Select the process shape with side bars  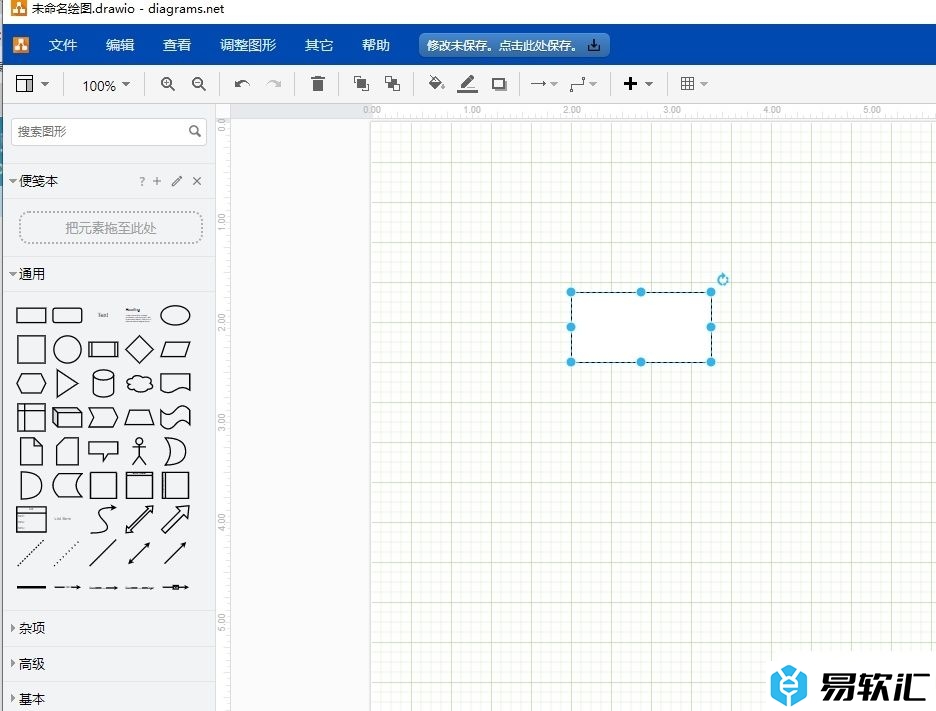[103, 349]
